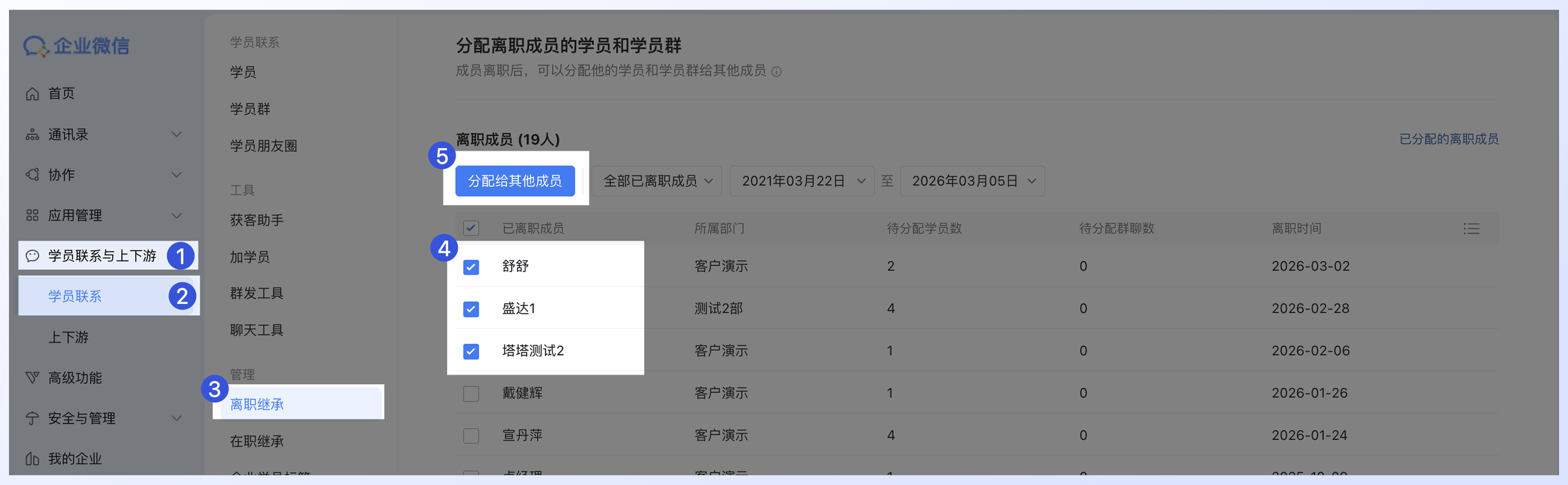Viewport: 1568px width, 485px height.
Task: Open 离职继承 in the management section
Action: coord(257,404)
